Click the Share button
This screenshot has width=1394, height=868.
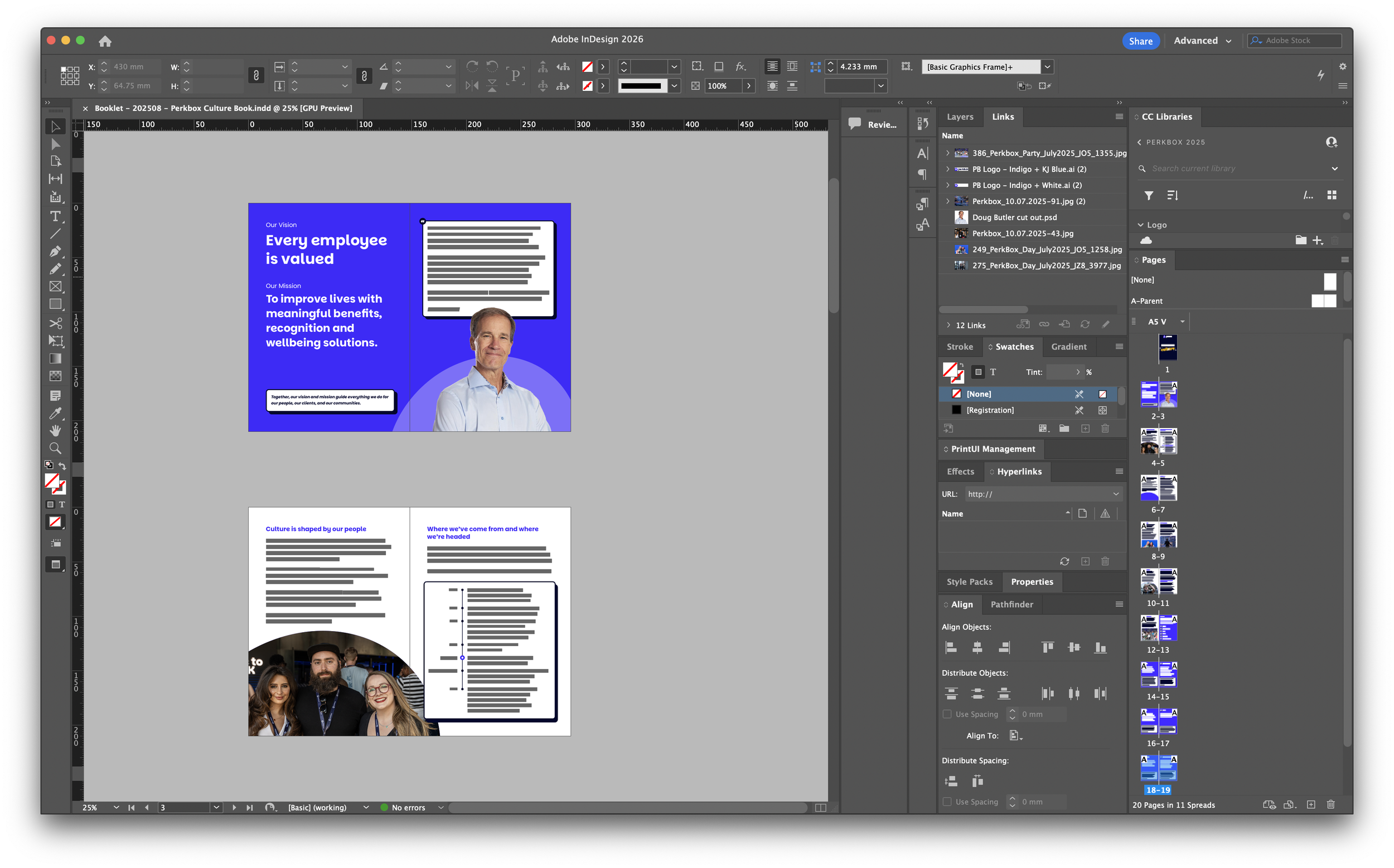pos(1140,41)
